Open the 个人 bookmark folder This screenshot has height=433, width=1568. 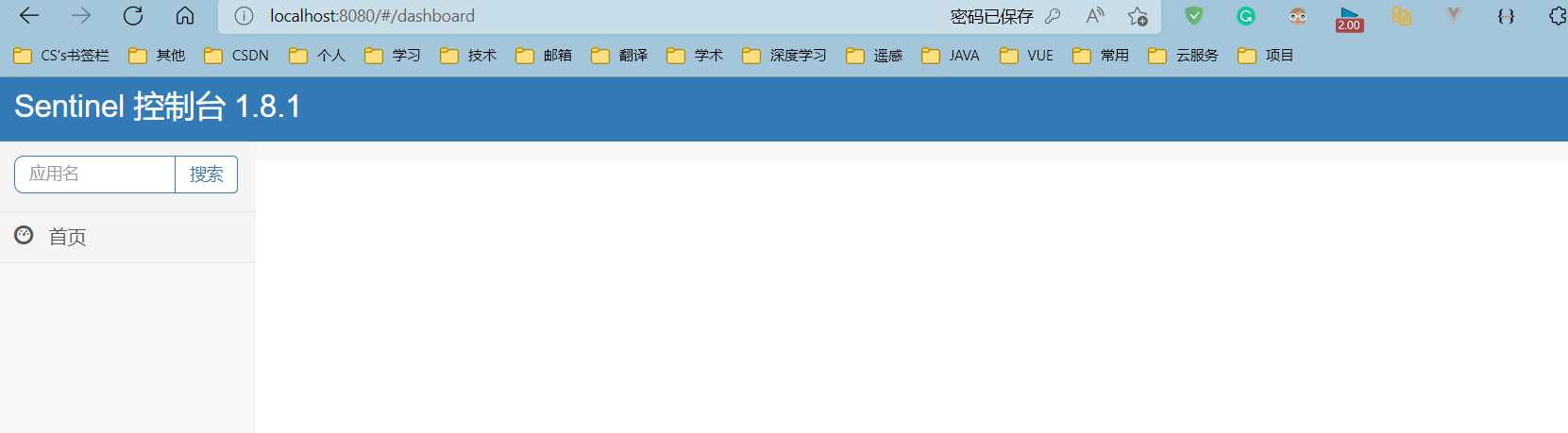tap(317, 56)
